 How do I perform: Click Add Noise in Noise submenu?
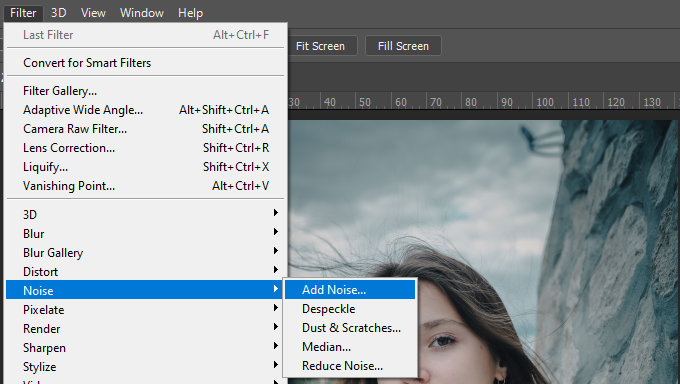350,289
